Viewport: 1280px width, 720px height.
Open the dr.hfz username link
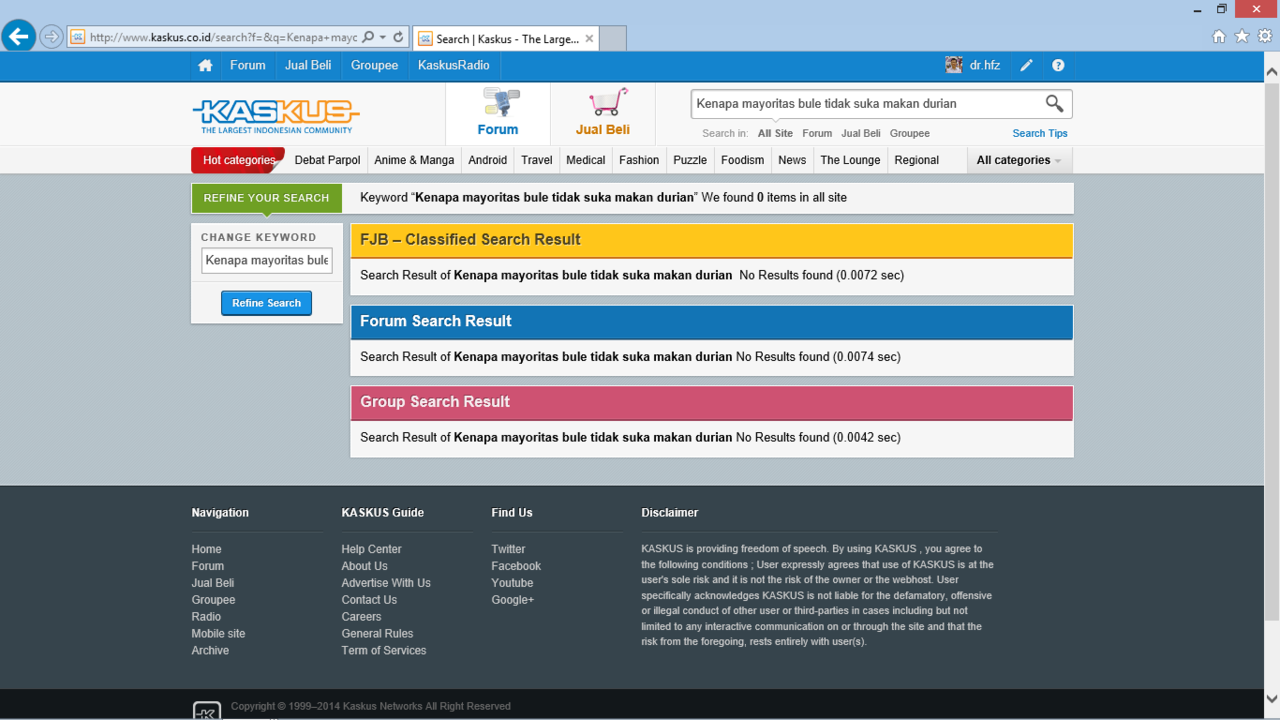pos(985,65)
